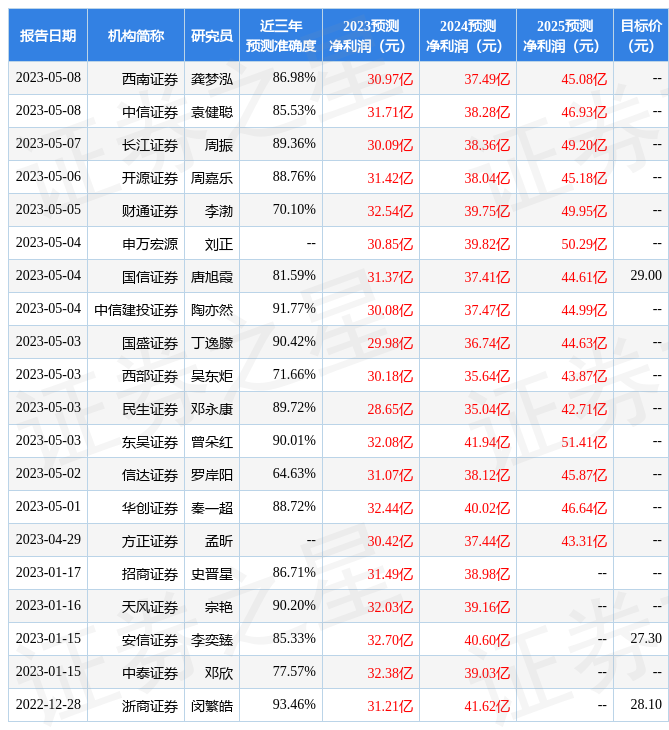Viewport: 669px width, 730px height.
Task: Click researcher name 吴东炬
Action: (212, 376)
